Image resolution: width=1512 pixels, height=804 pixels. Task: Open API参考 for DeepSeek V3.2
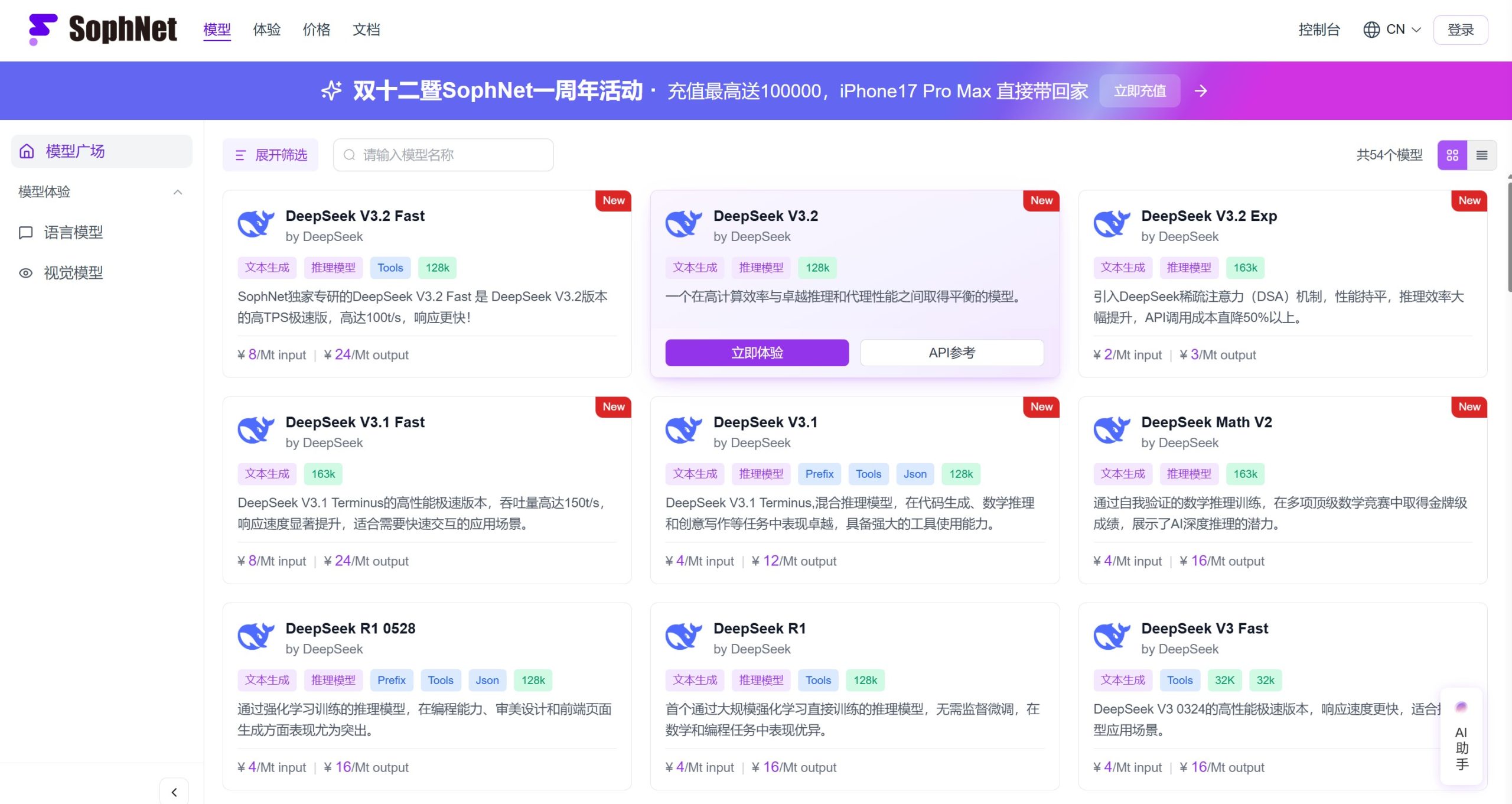point(952,352)
